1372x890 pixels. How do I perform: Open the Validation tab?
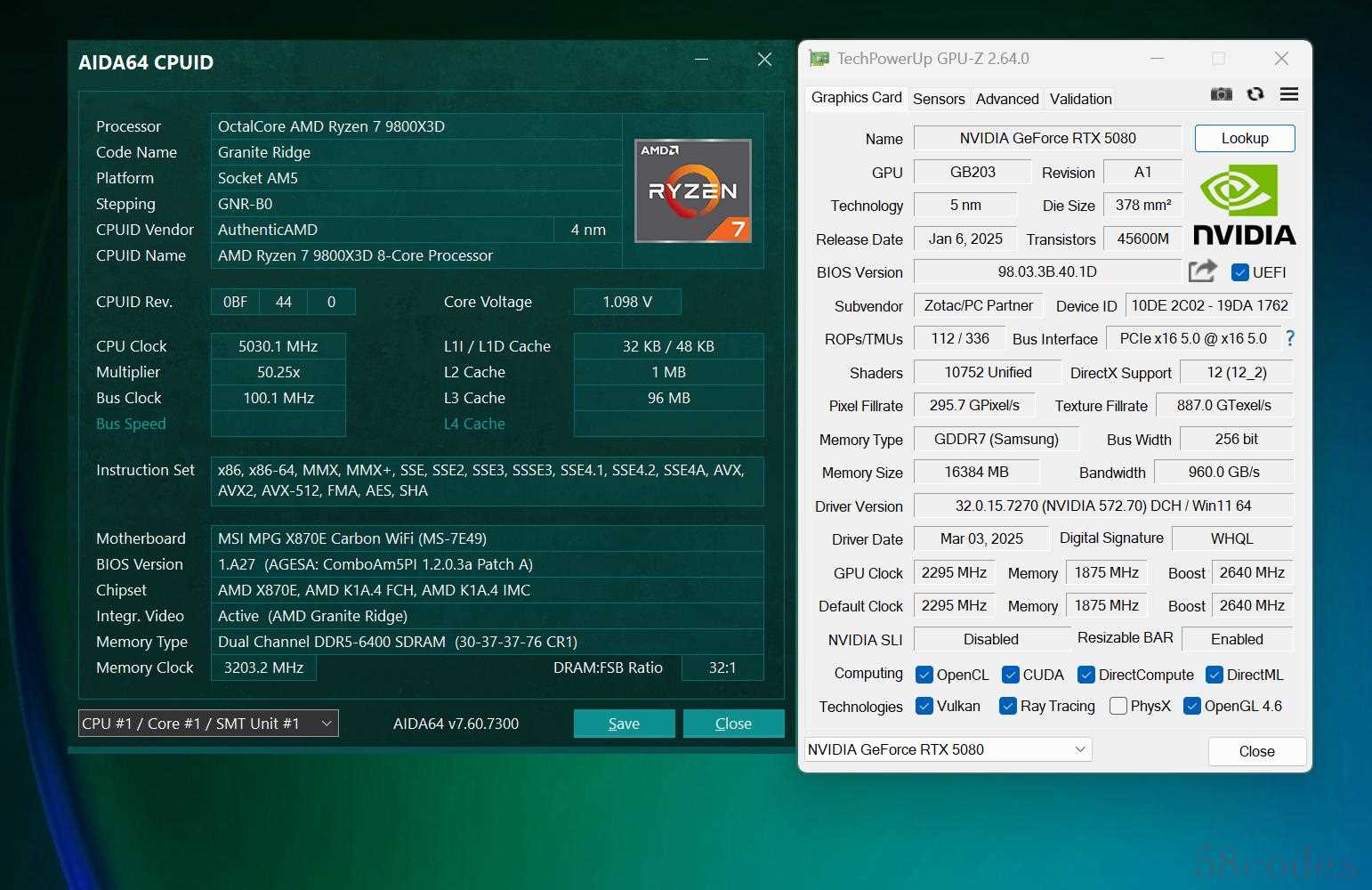[1080, 99]
